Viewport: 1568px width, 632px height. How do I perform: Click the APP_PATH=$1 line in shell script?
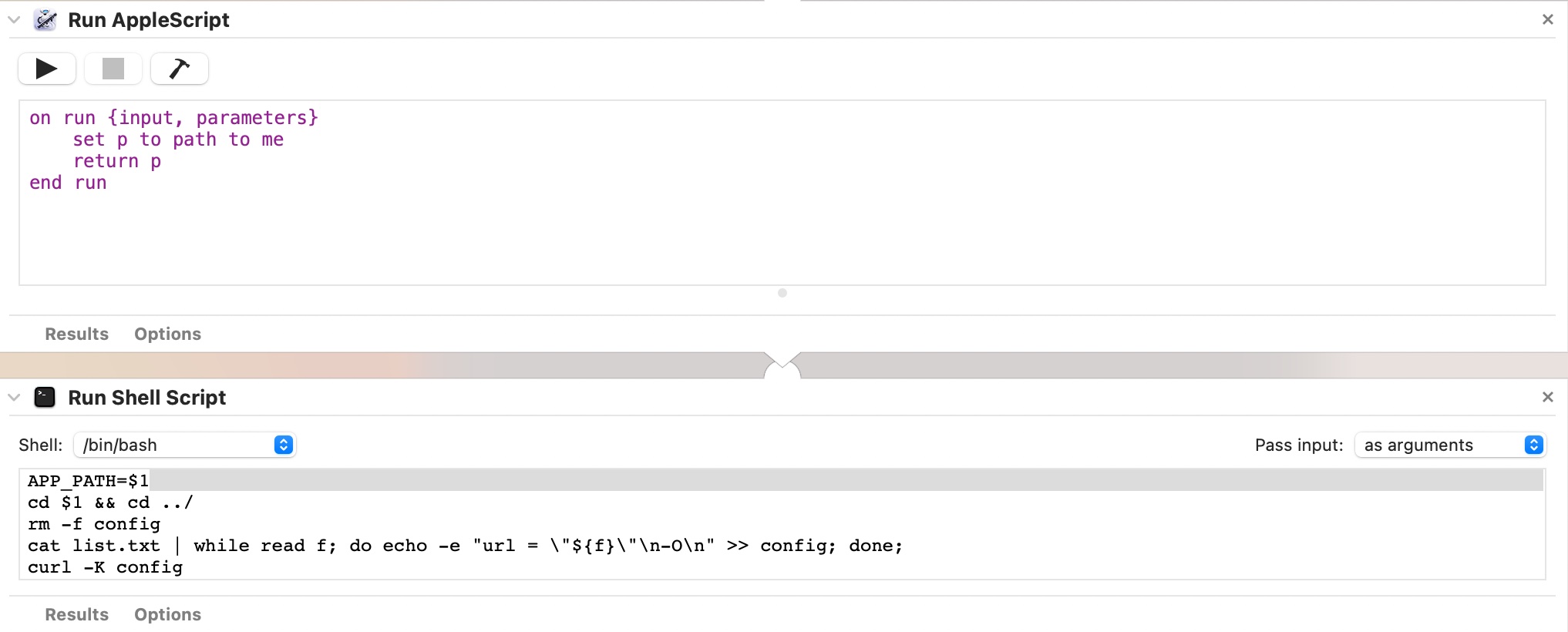88,481
